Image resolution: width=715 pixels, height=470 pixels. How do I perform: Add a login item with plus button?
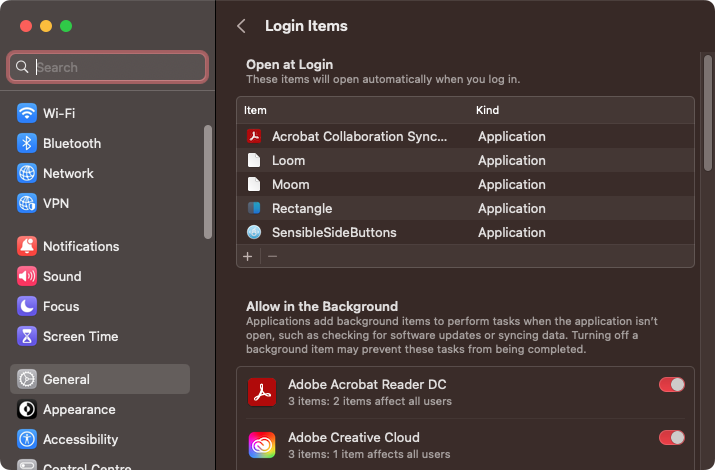248,257
